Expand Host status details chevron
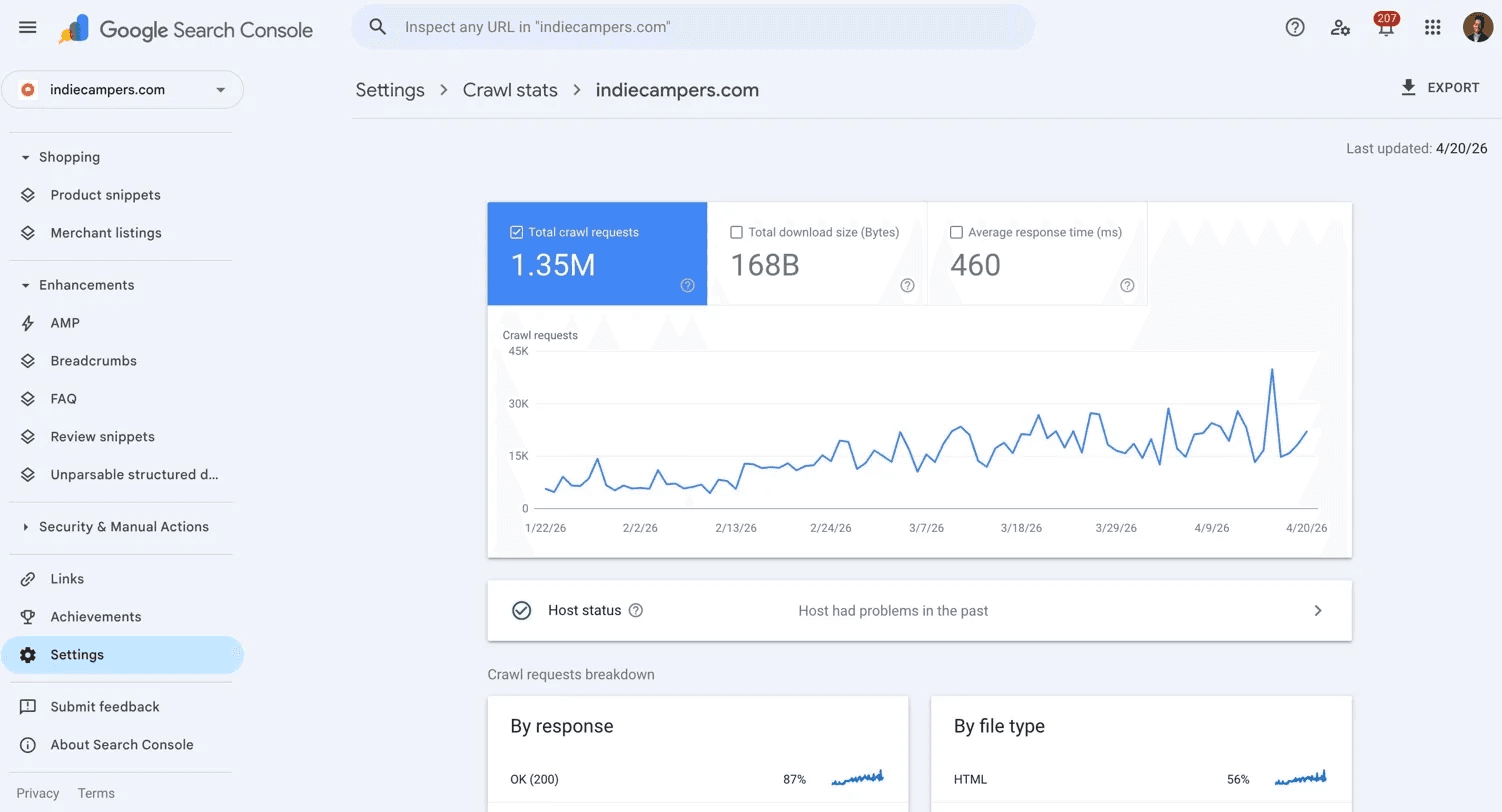Viewport: 1502px width, 812px height. click(1318, 610)
